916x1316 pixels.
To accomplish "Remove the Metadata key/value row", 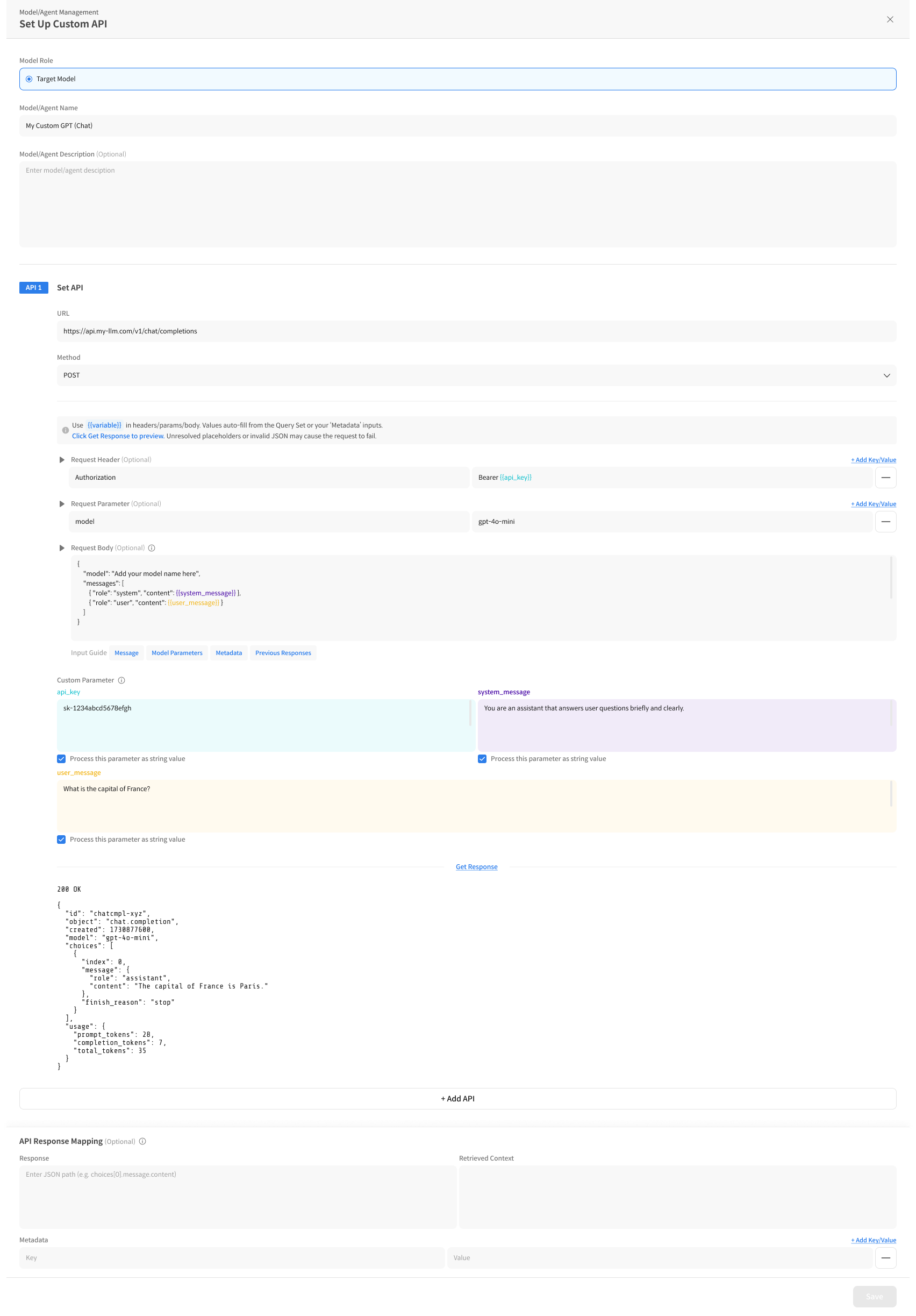I will (885, 1257).
